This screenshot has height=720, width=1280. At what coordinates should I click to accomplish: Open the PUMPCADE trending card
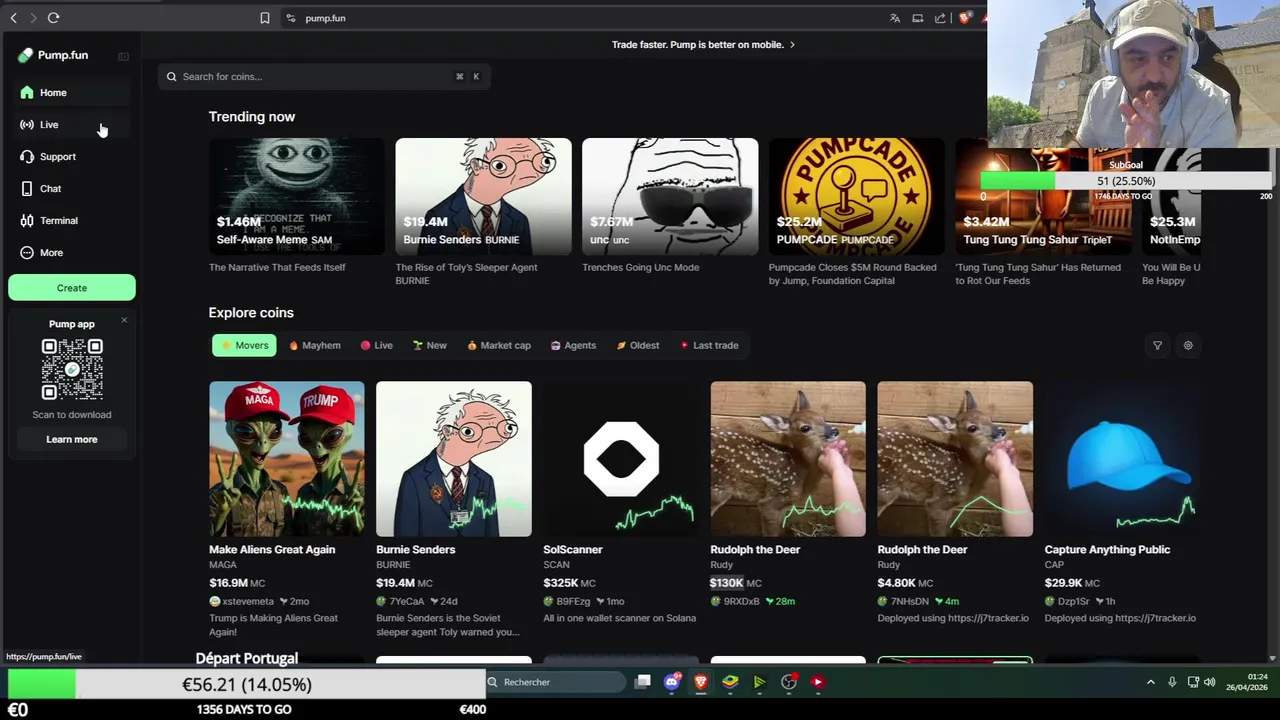coord(856,196)
